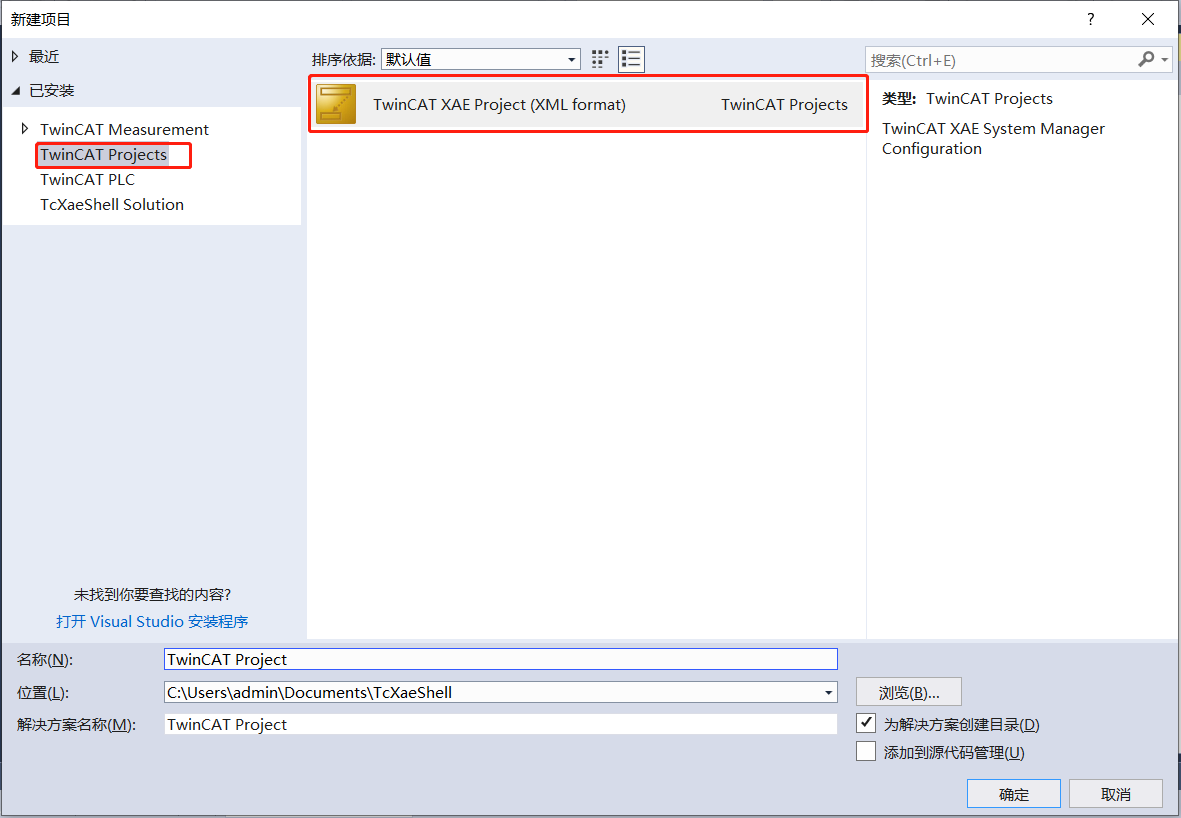Switch to small icons grid view
1181x818 pixels.
(x=600, y=60)
